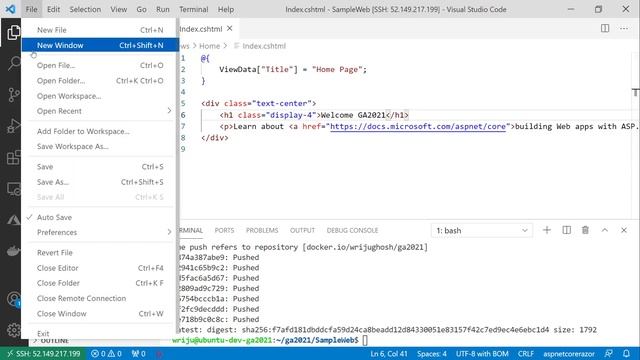Open the Azure view in activity bar
The height and width of the screenshot is (360, 640).
coord(13,220)
